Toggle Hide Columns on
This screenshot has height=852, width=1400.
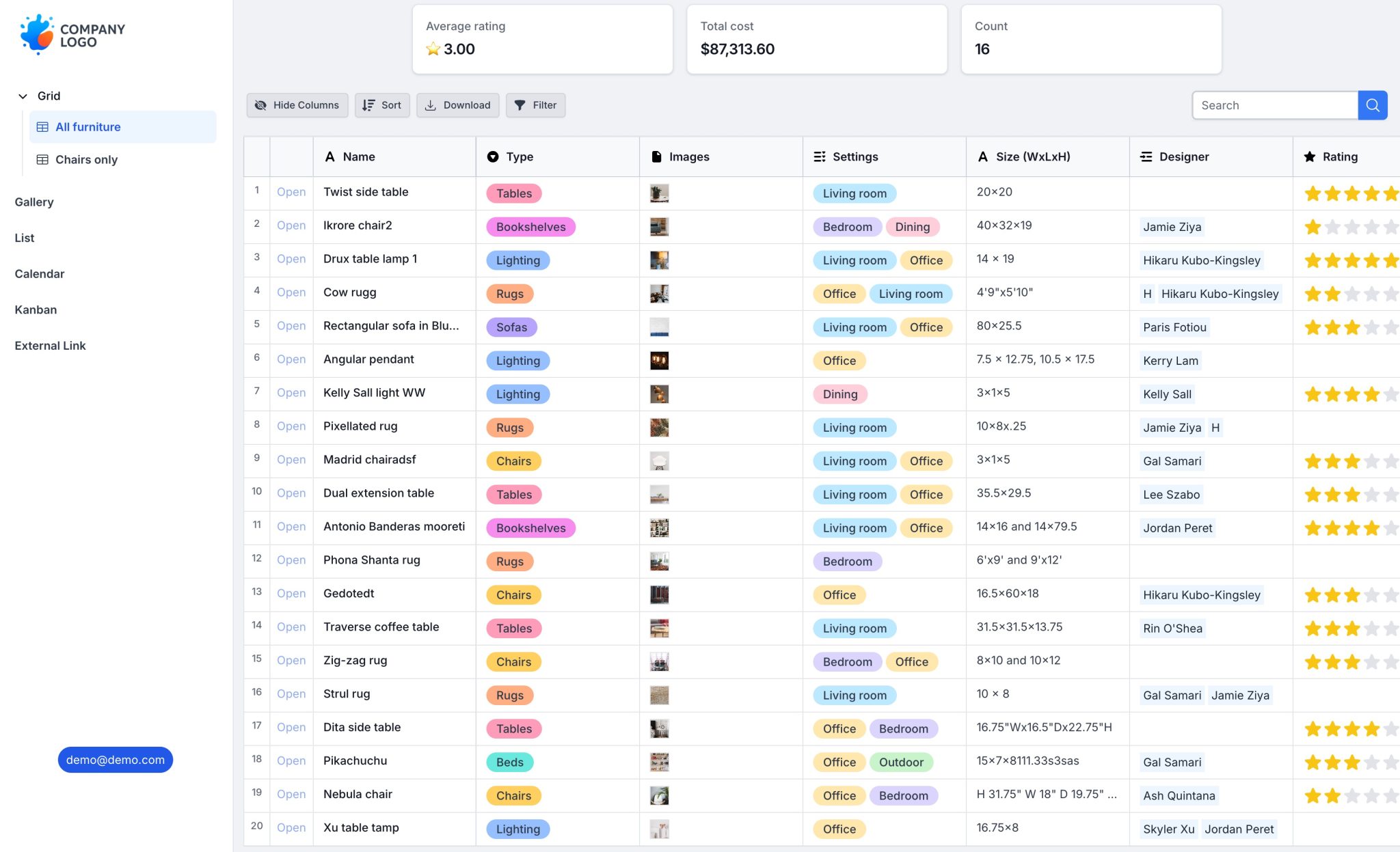pos(297,105)
